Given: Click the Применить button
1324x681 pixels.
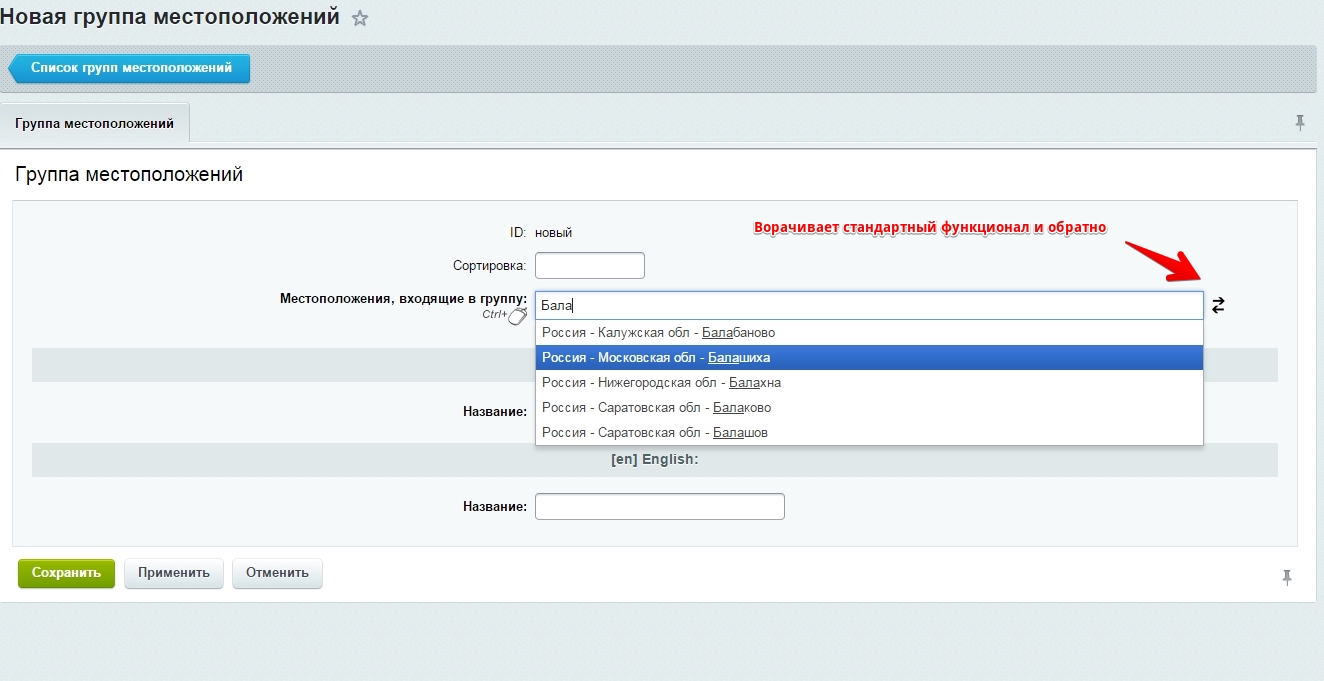Looking at the screenshot, I should [174, 573].
